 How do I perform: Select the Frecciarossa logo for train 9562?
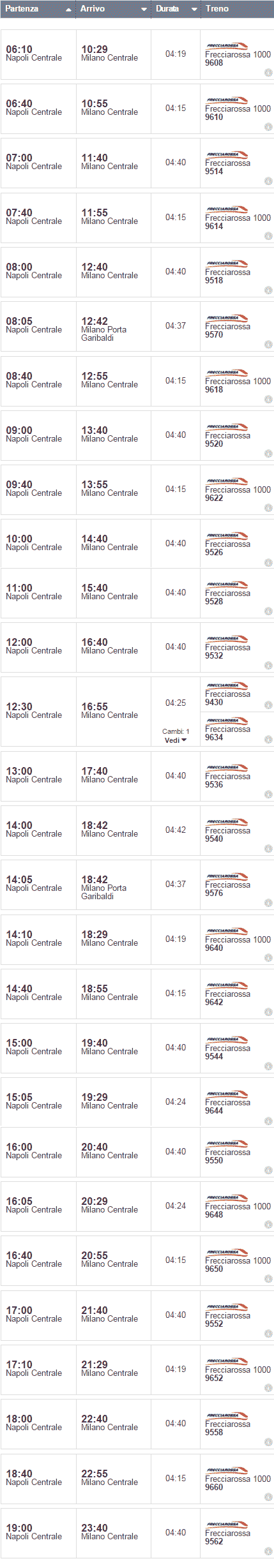[x=227, y=1525]
